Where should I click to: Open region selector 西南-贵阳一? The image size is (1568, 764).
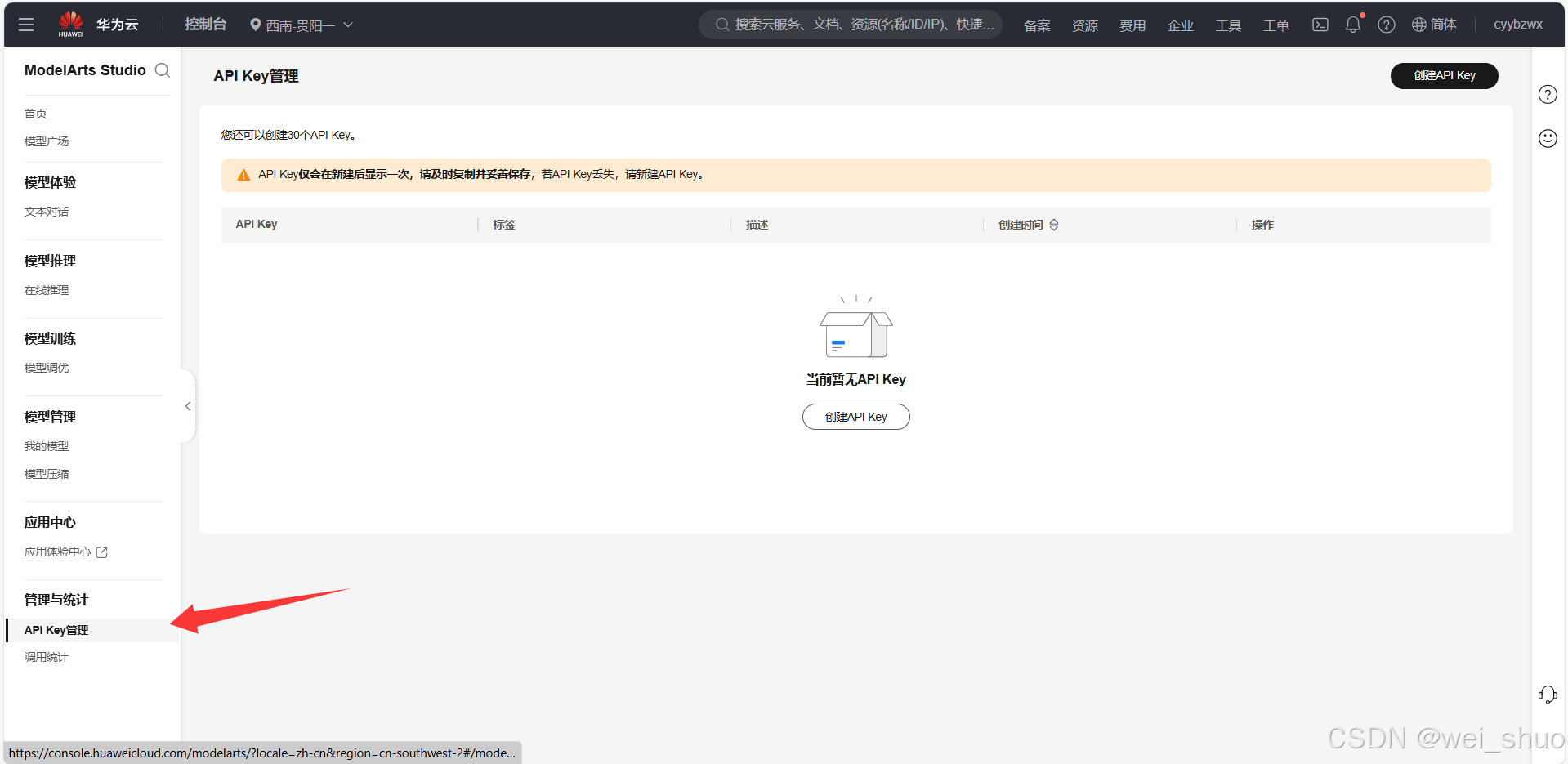click(301, 25)
